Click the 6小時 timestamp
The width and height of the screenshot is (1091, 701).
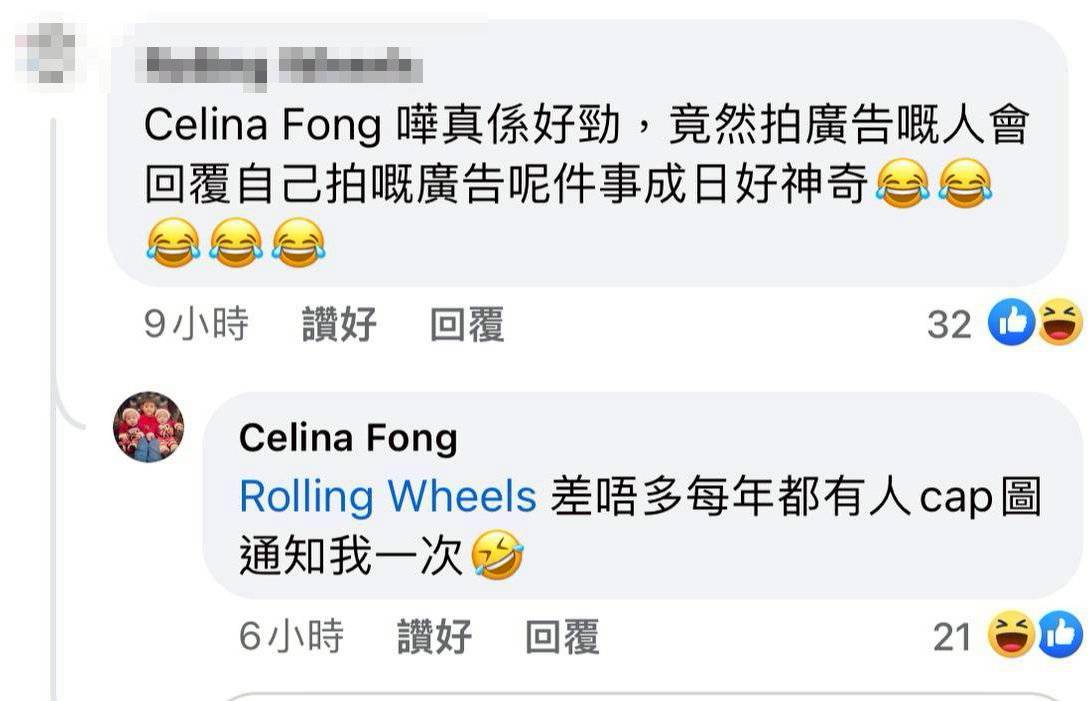click(292, 637)
